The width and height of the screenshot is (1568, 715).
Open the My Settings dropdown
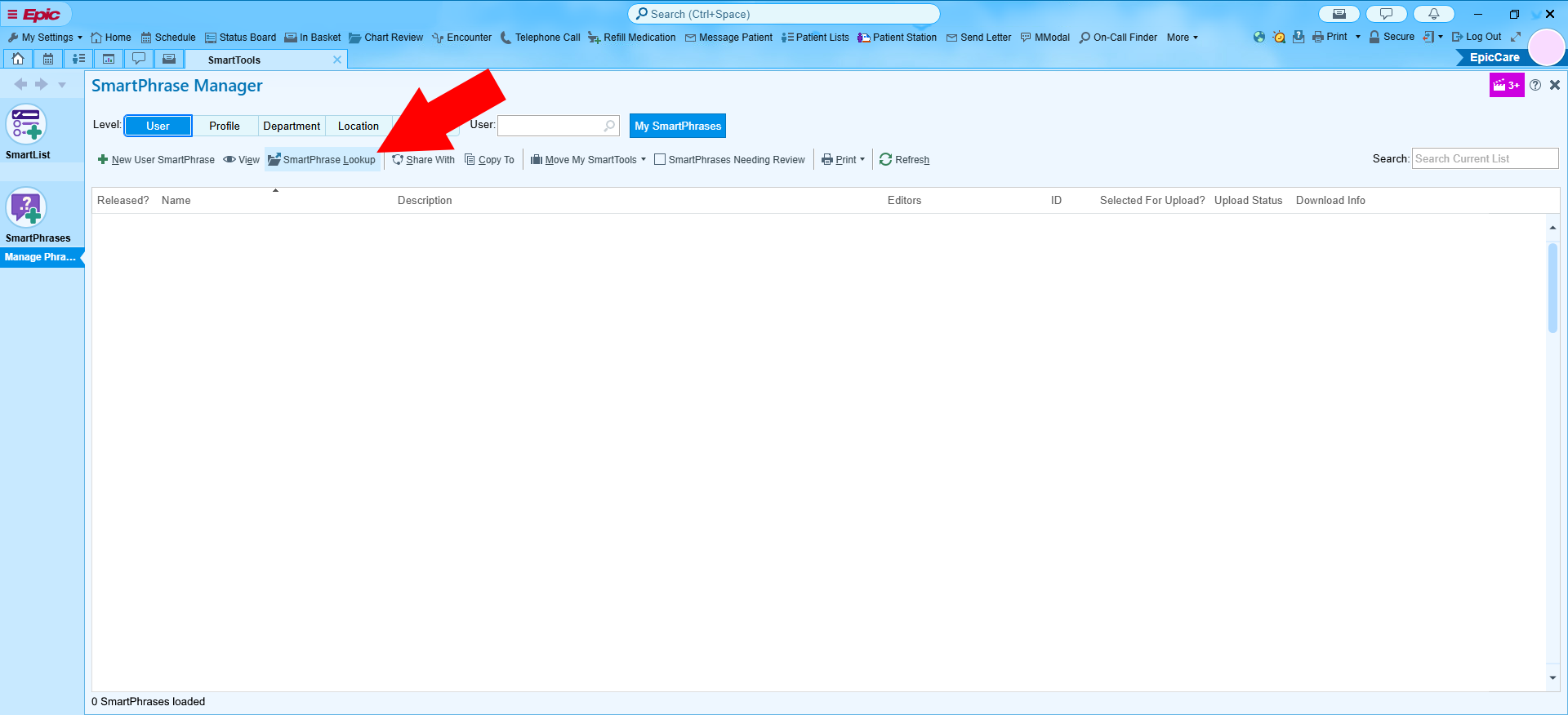coord(46,38)
